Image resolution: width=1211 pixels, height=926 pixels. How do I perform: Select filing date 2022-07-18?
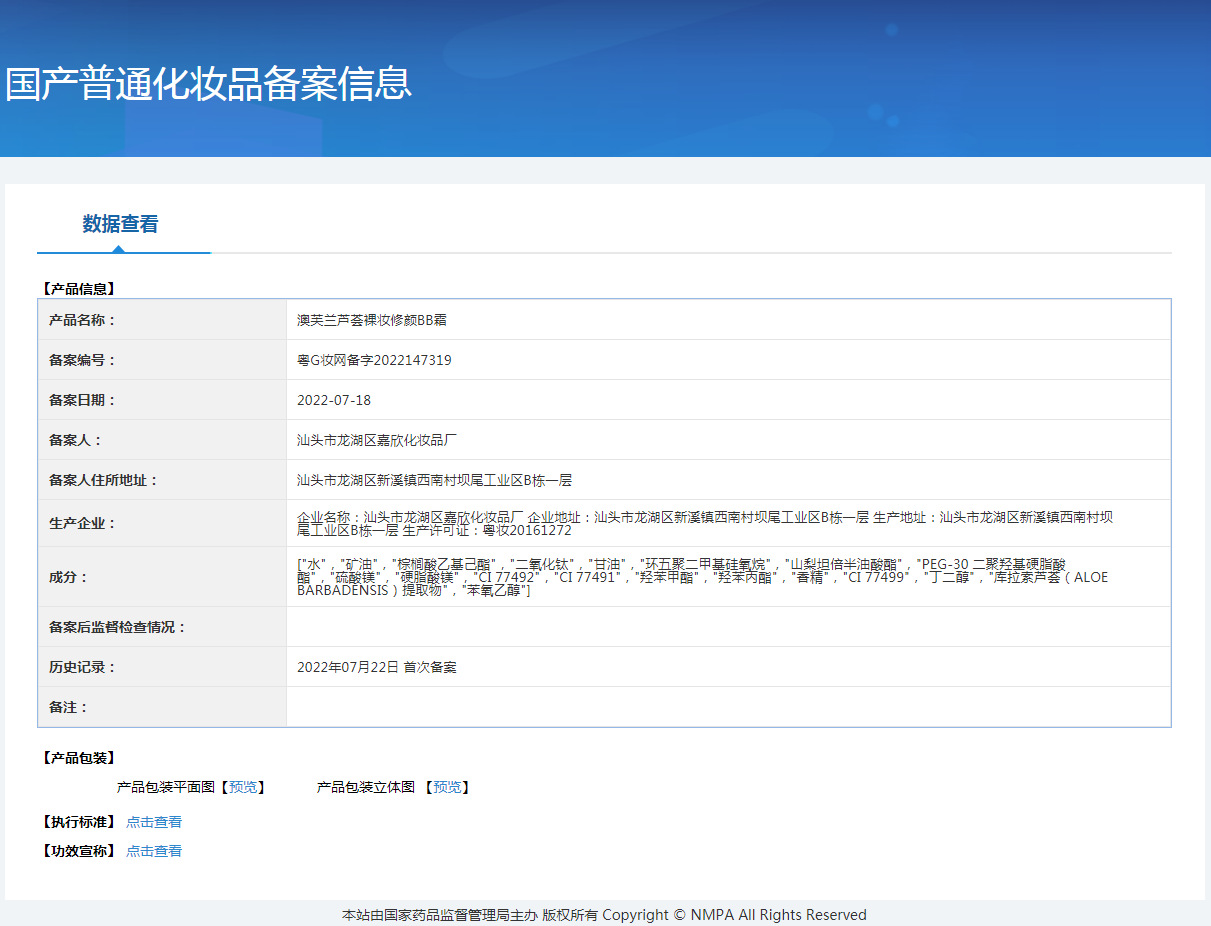pyautogui.click(x=334, y=400)
